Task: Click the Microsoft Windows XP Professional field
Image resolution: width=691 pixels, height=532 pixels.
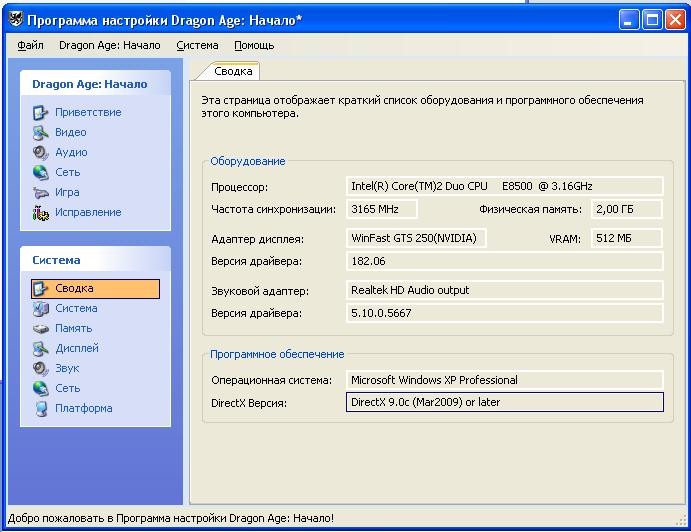Action: [x=505, y=380]
